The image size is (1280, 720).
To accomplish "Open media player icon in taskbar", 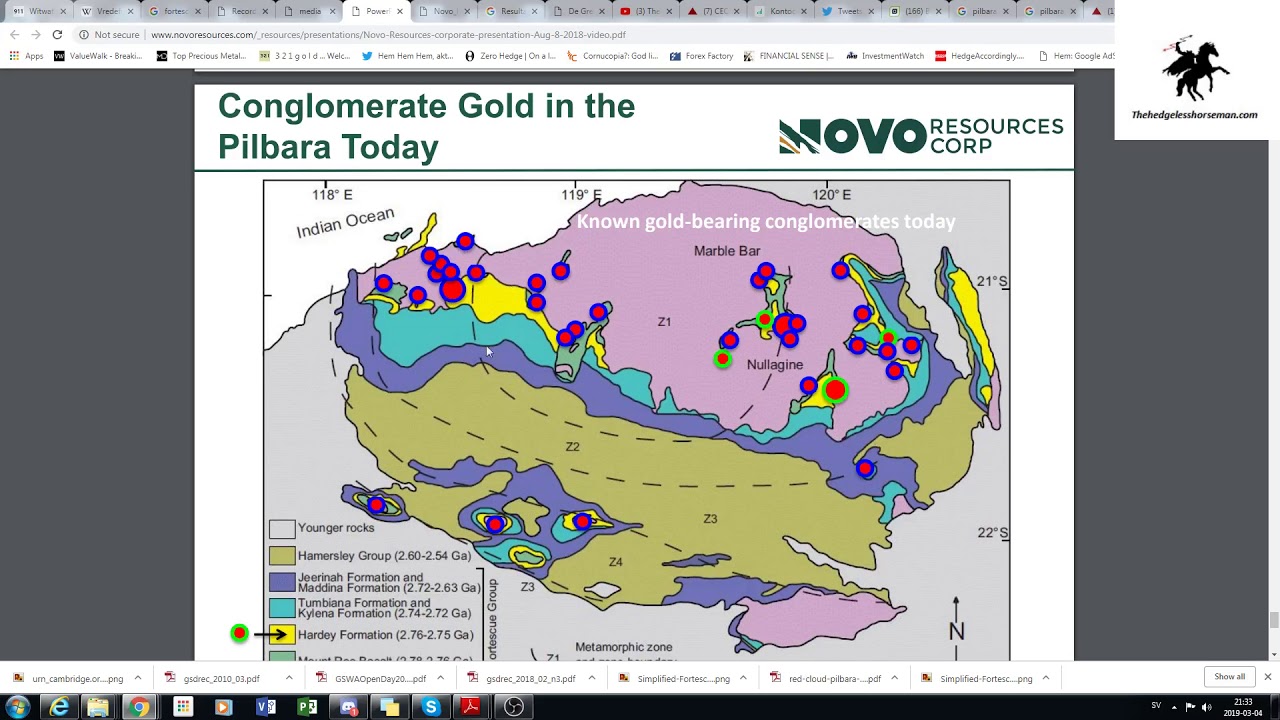I will [x=223, y=707].
